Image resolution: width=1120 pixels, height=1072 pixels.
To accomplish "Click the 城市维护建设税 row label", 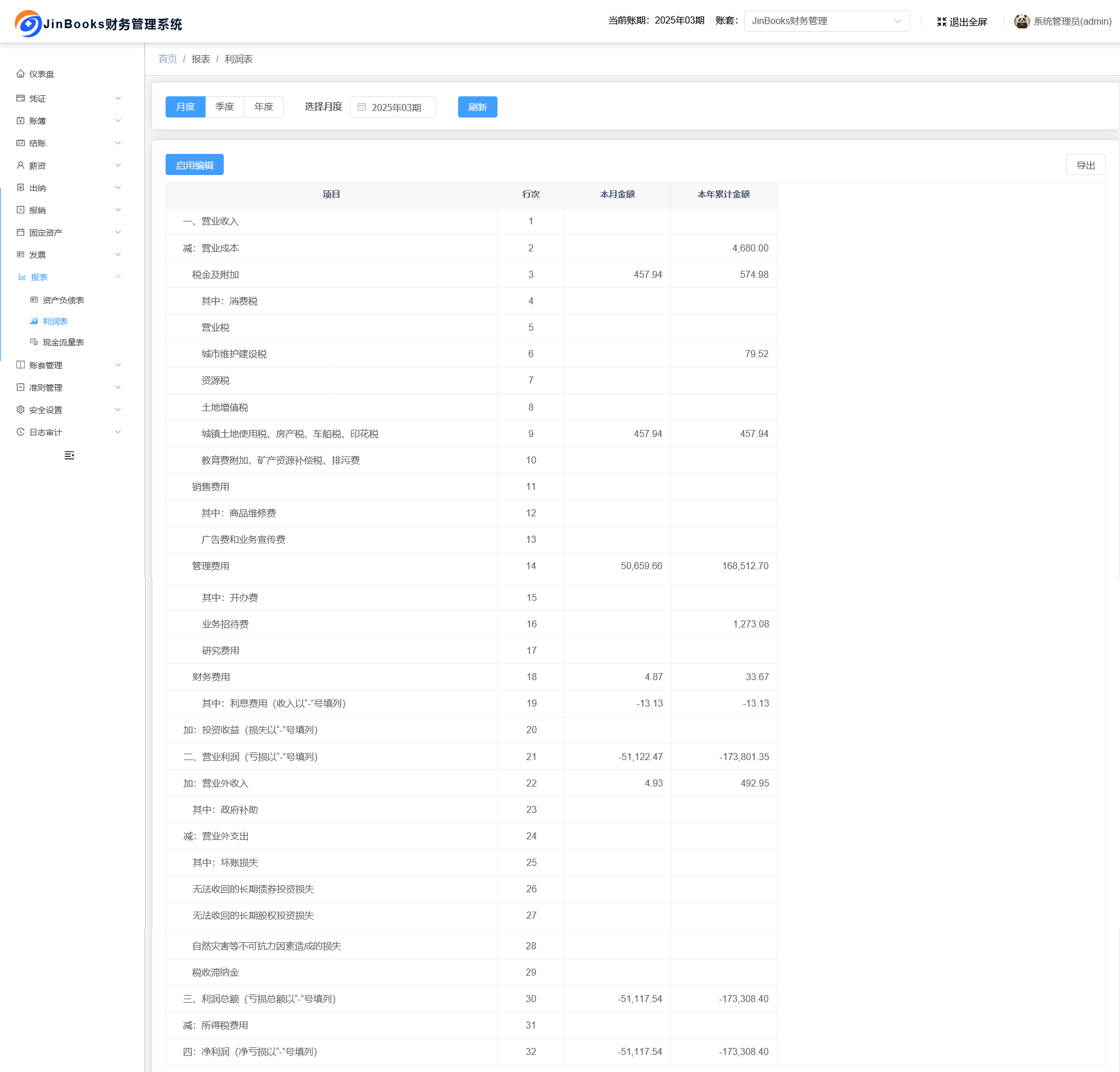I will (234, 354).
